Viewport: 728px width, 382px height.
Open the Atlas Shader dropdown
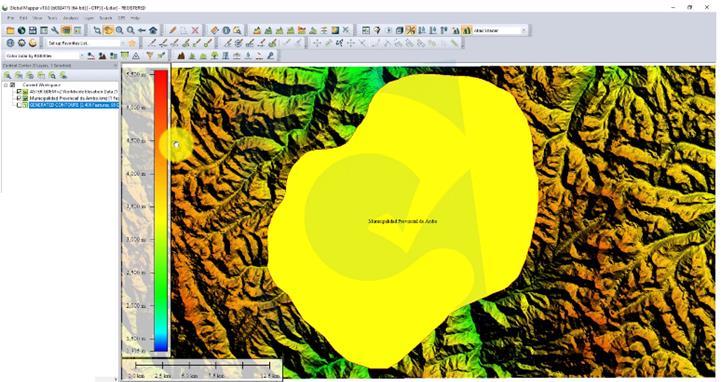point(500,30)
